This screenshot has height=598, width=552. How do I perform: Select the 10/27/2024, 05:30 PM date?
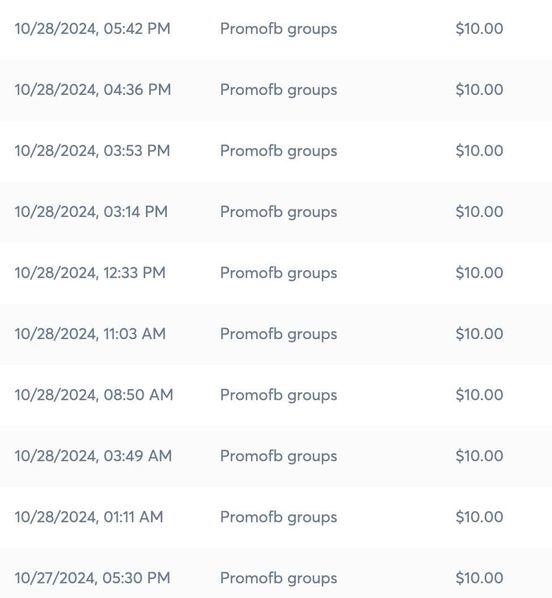[x=92, y=578]
